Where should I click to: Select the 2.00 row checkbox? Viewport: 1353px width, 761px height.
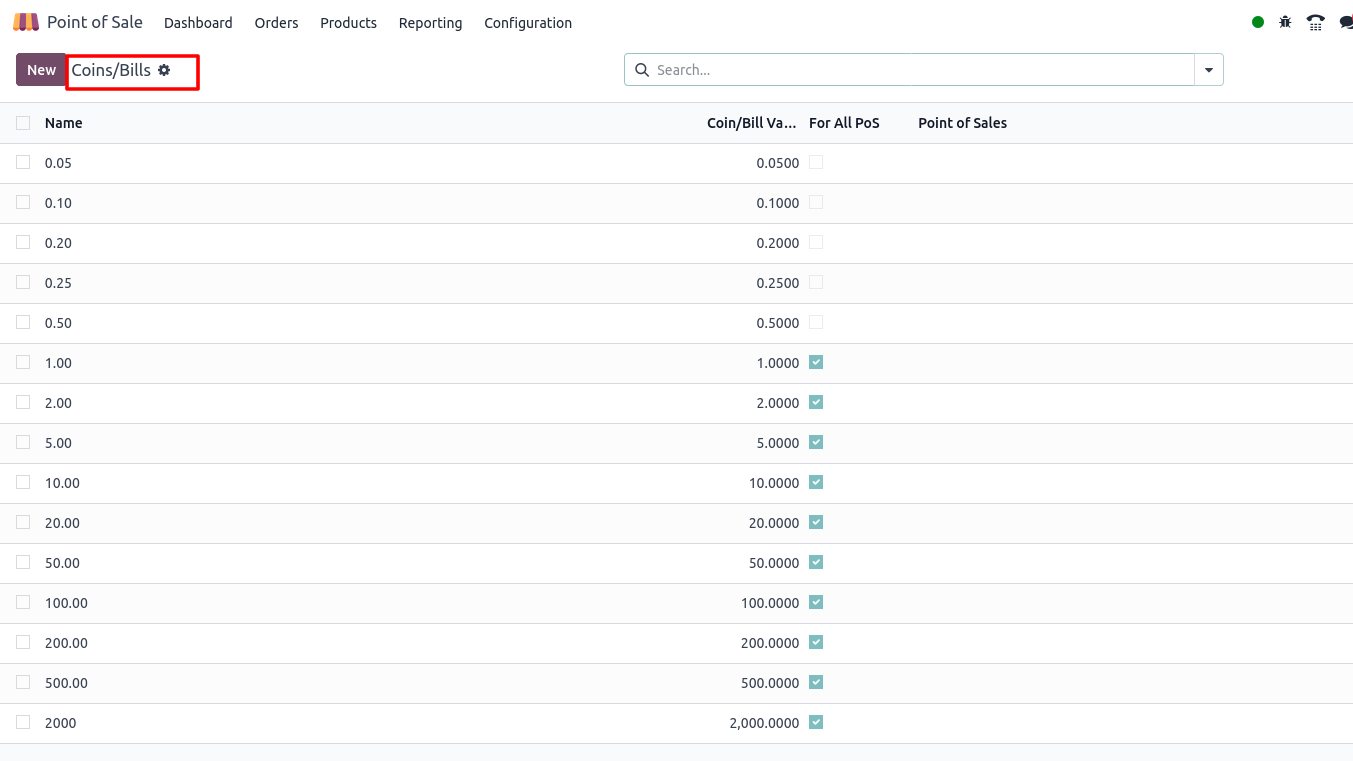pos(23,402)
